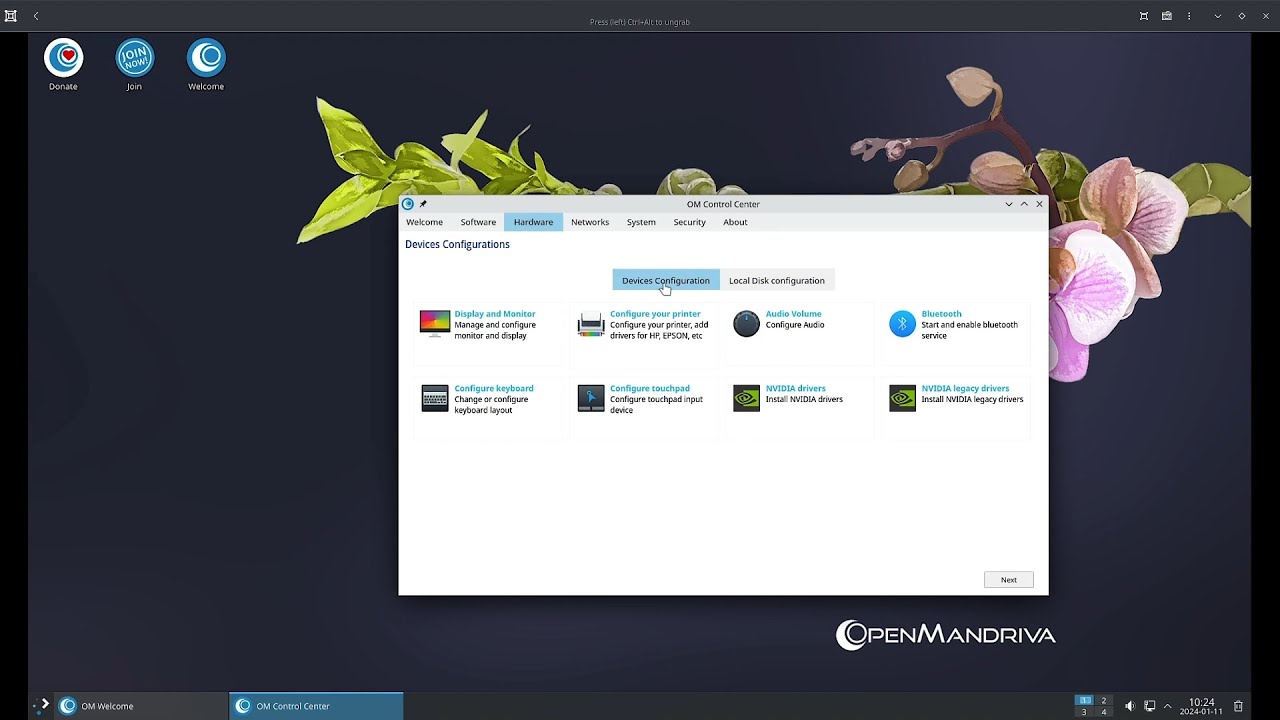1280x720 pixels.
Task: Switch to virtual desktop 2 in pager
Action: (1104, 700)
